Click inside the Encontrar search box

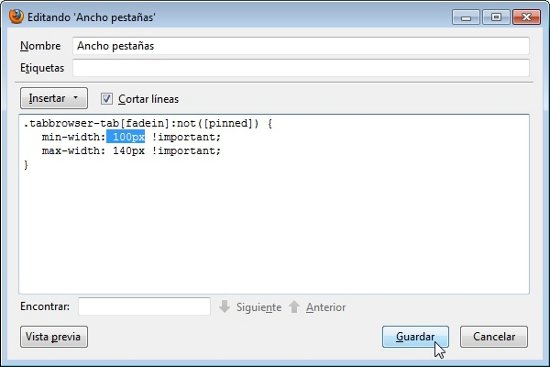145,306
